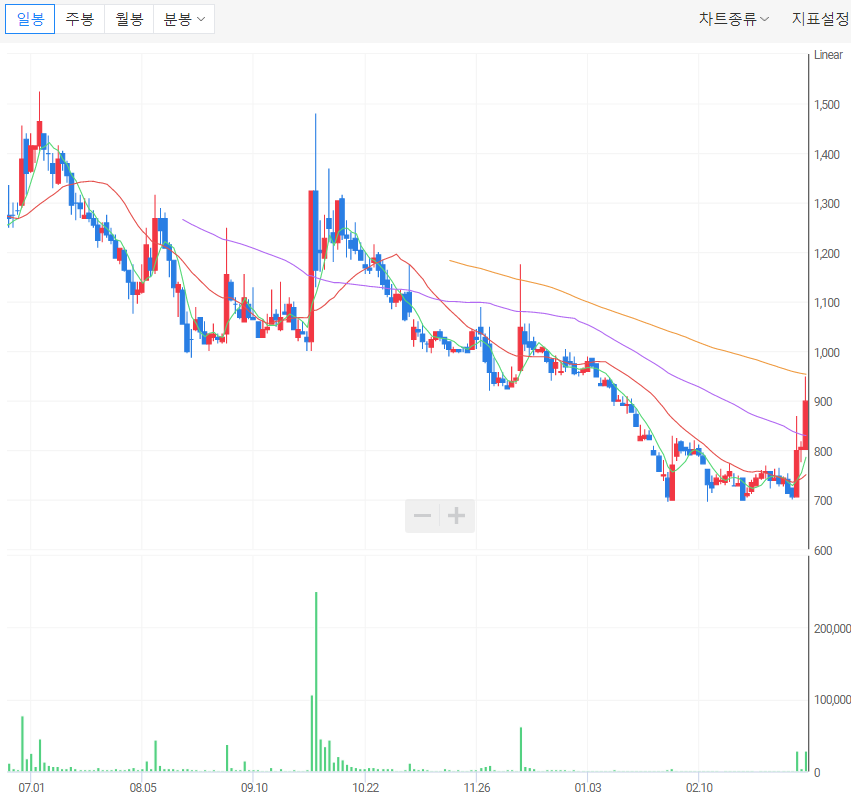This screenshot has height=800, width=851.
Task: Click the 200,000 volume axis label
Action: [832, 628]
